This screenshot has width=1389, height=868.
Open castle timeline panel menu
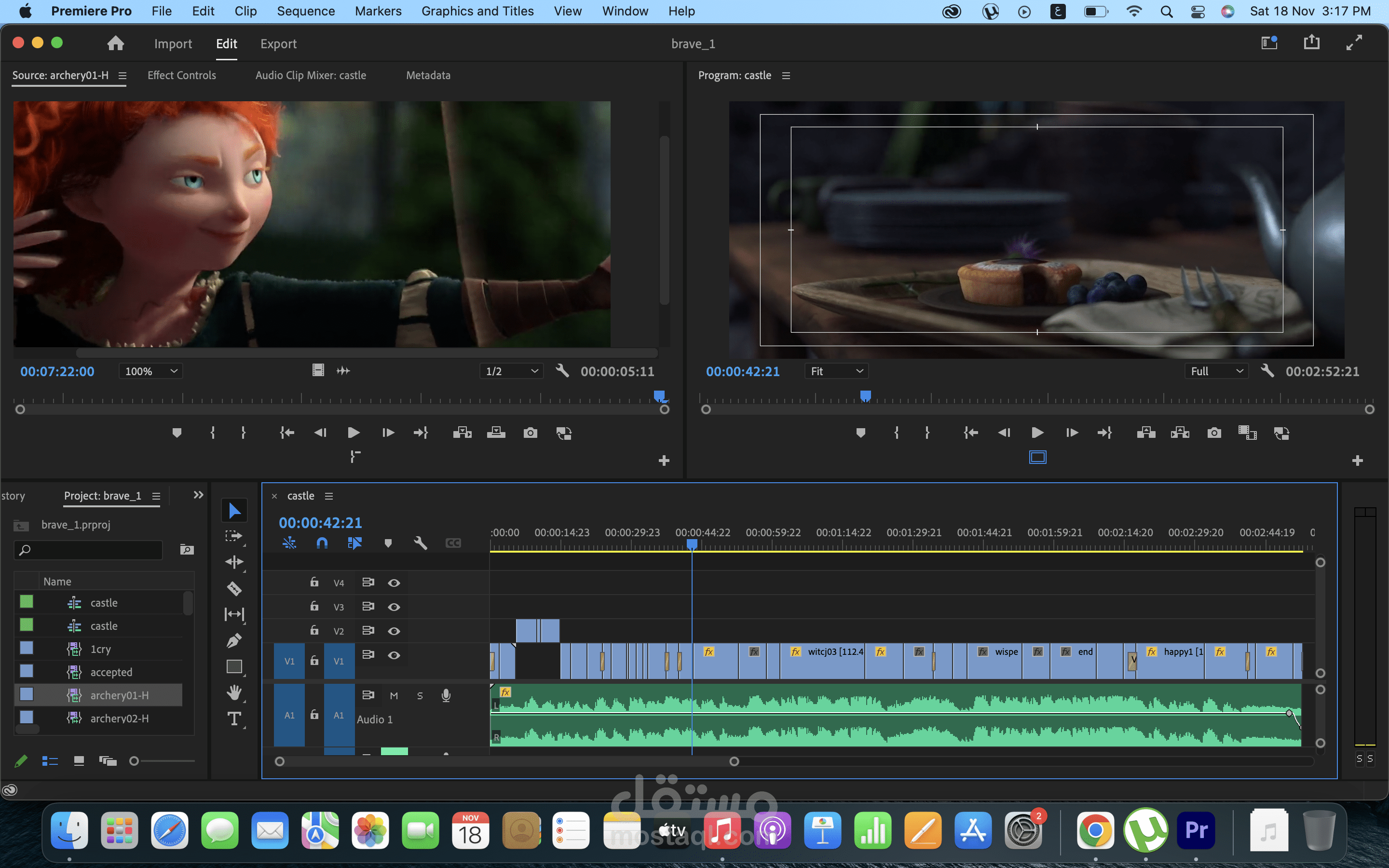click(x=329, y=496)
